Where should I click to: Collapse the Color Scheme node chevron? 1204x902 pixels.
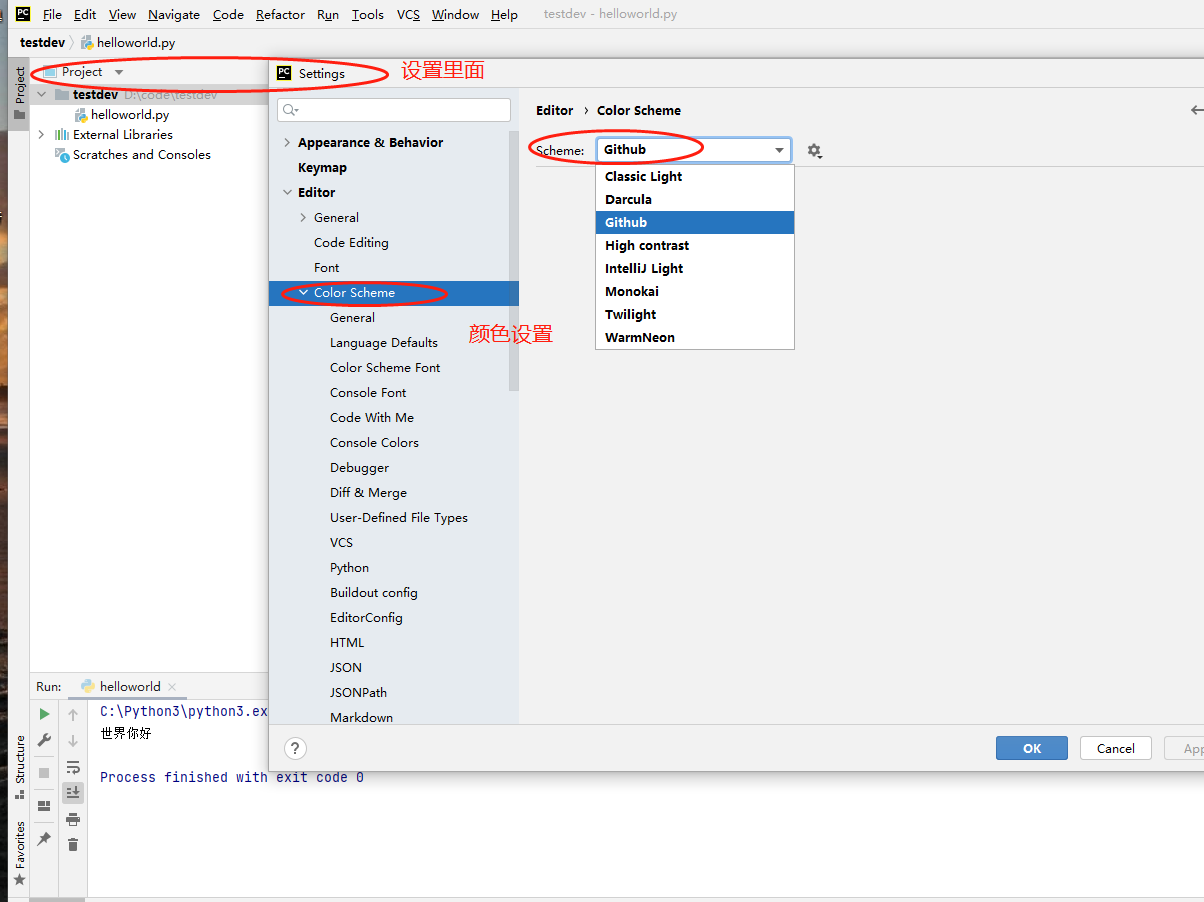[303, 292]
